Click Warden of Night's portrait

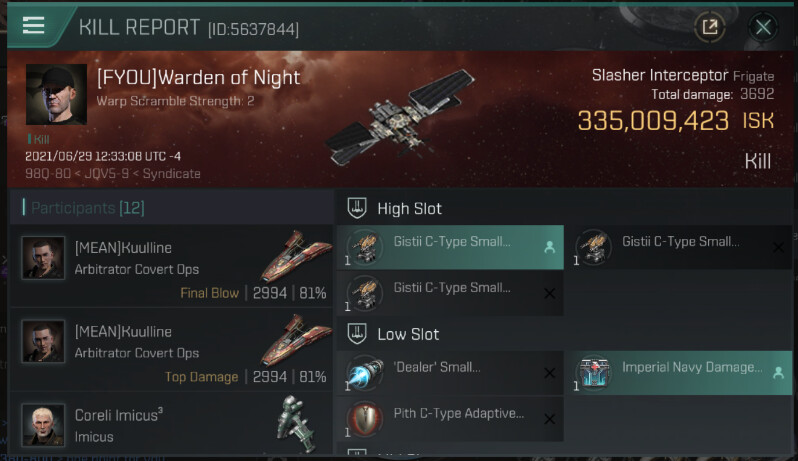[56, 94]
